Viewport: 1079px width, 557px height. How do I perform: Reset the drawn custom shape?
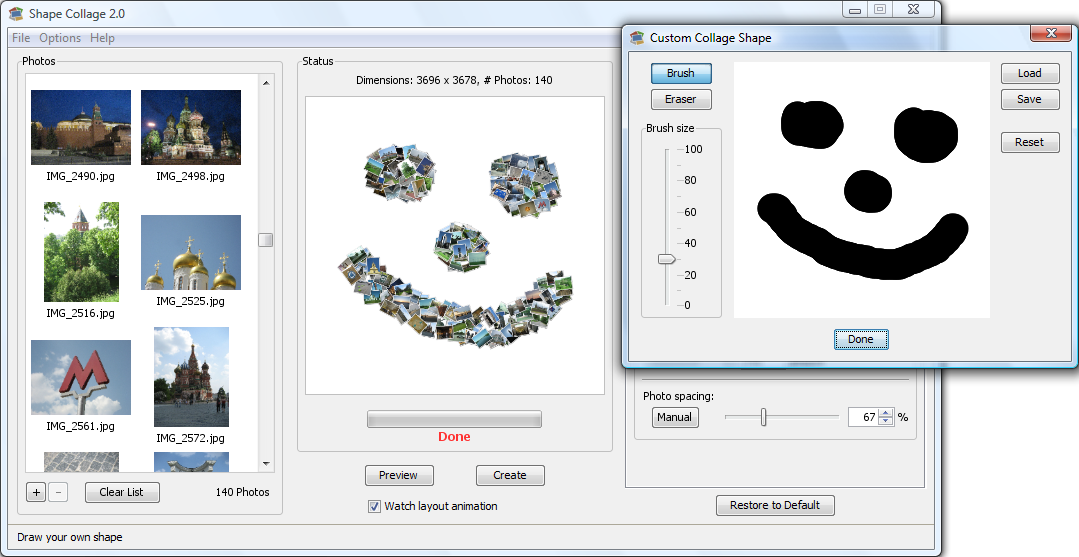[x=1029, y=142]
